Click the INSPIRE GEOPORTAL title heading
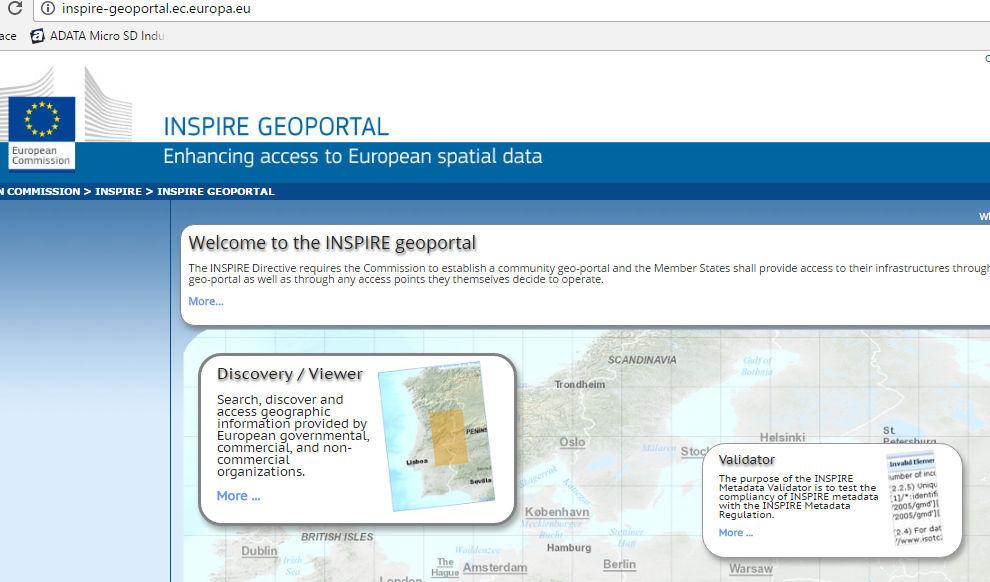 (276, 126)
